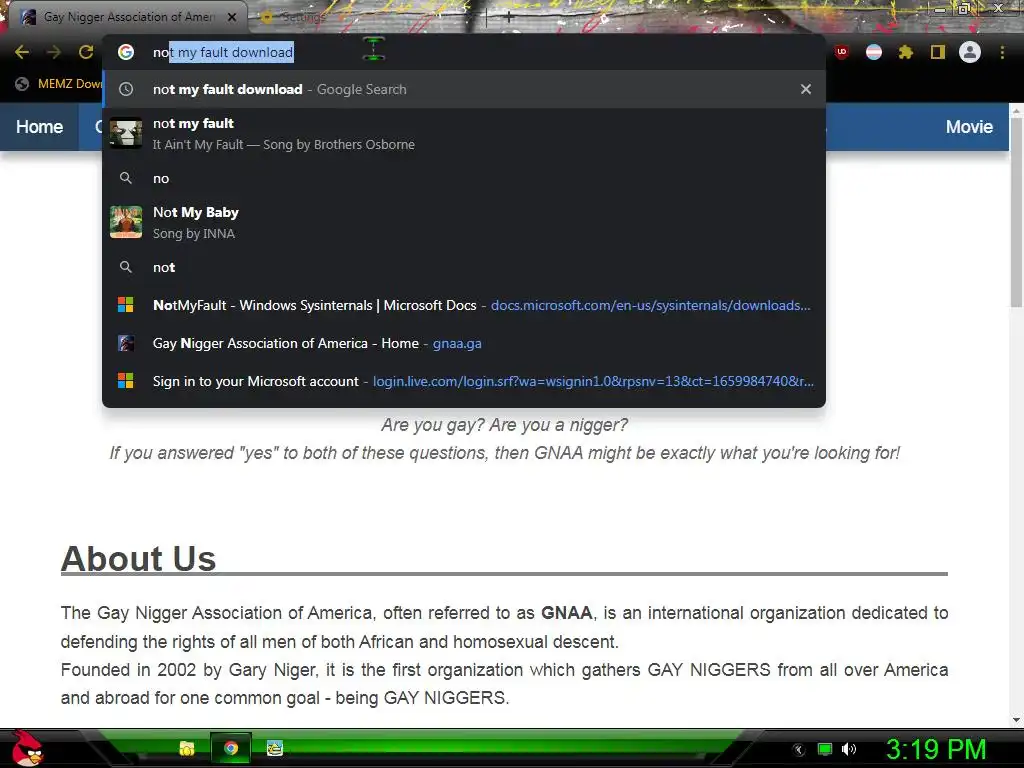Go back with the browser back arrow
Viewport: 1024px width, 768px height.
pyautogui.click(x=22, y=52)
